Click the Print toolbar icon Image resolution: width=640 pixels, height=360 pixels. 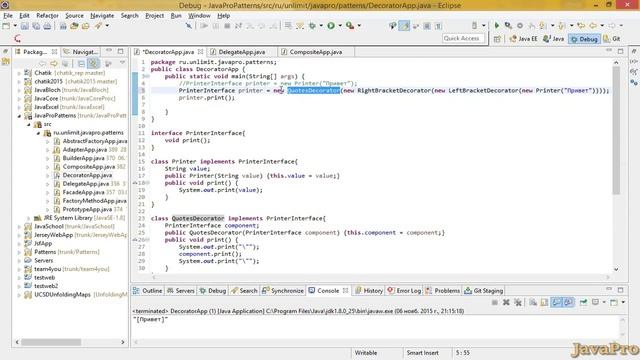point(47,26)
